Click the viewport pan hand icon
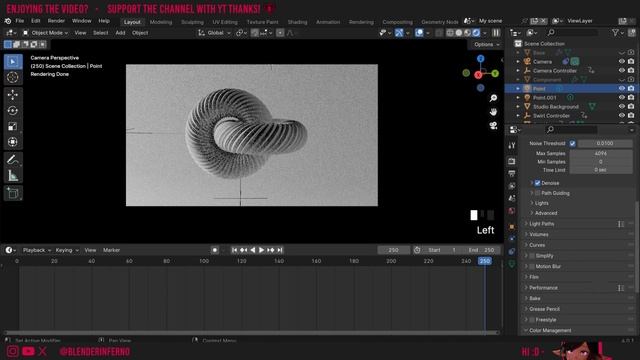This screenshot has height=360, width=640. pyautogui.click(x=493, y=112)
